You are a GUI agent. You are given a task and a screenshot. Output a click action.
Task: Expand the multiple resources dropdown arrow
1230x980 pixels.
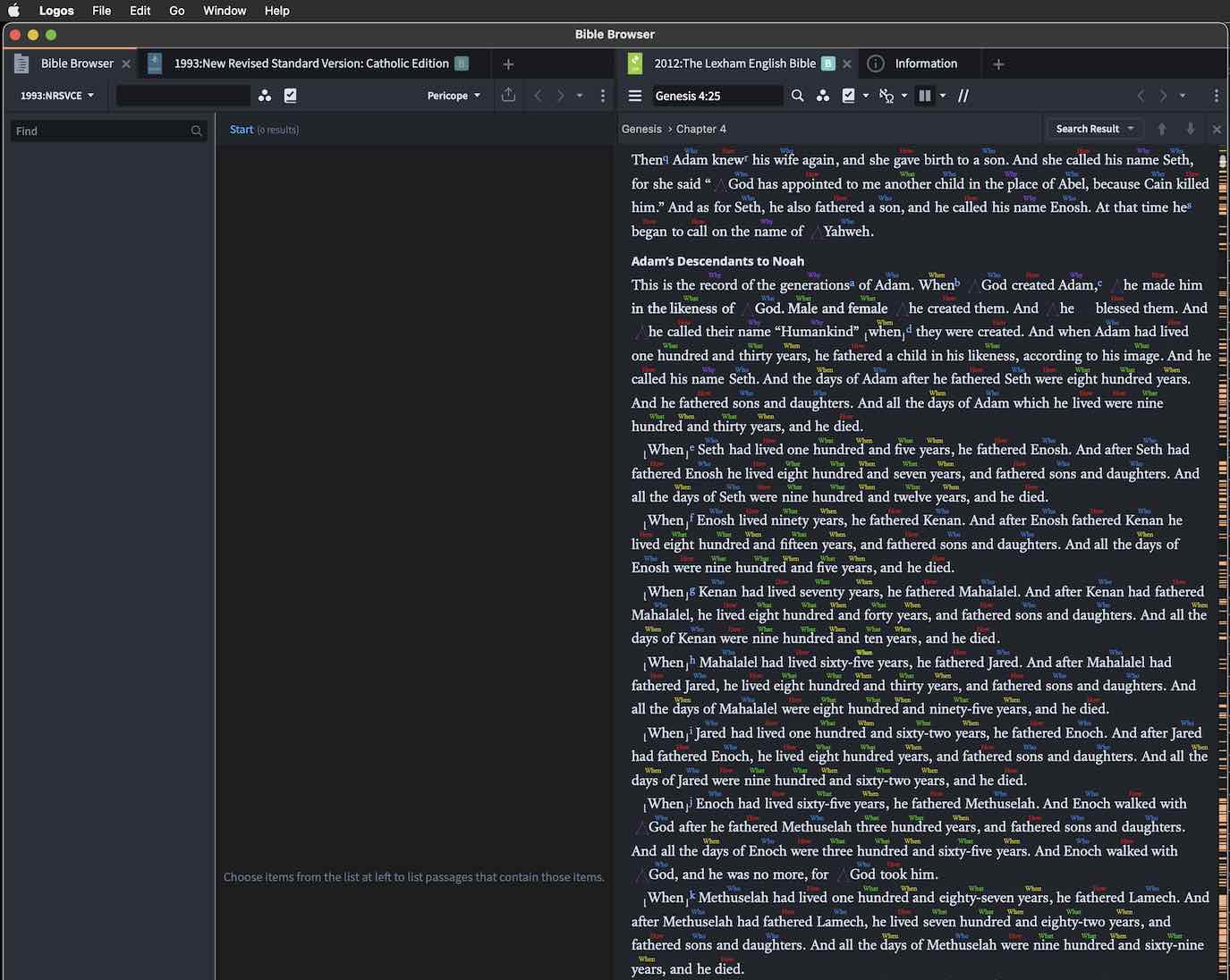(943, 96)
